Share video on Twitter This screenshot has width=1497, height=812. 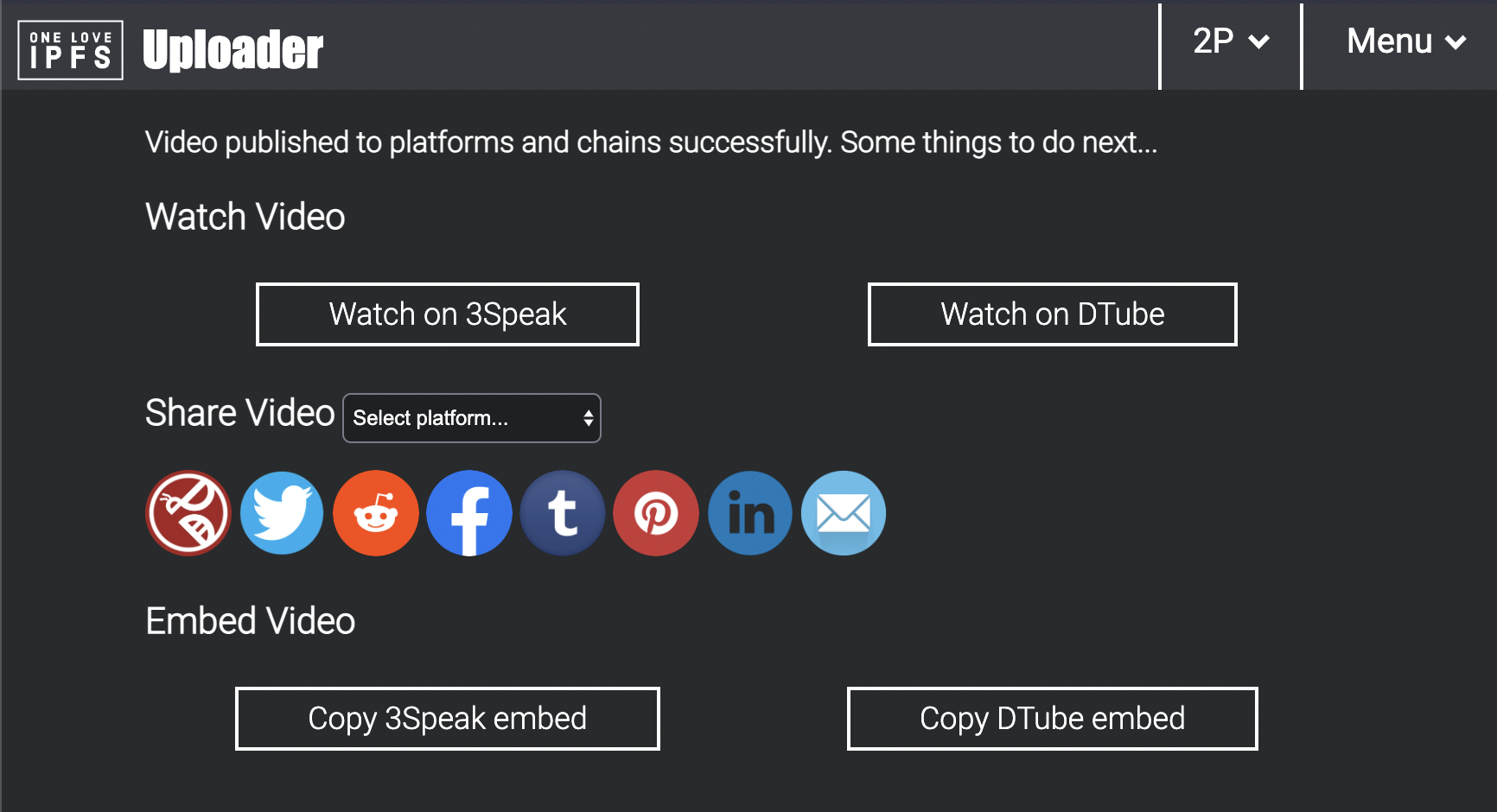coord(282,513)
